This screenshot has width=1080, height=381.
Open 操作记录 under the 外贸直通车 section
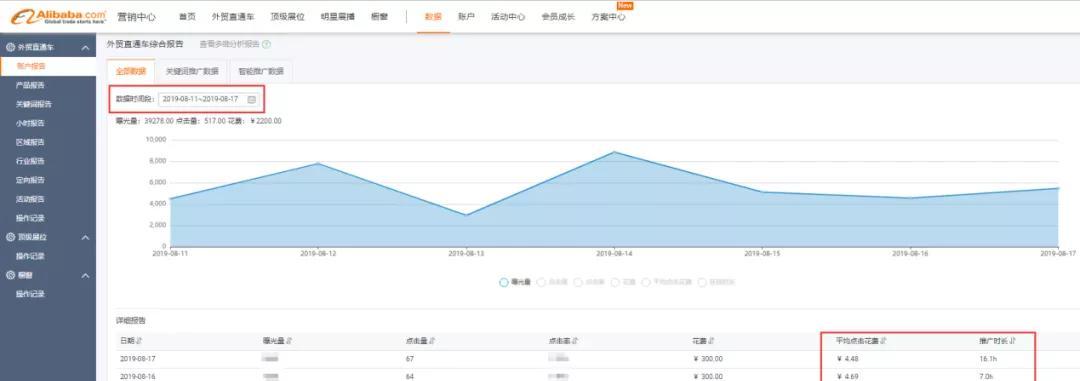[31, 218]
